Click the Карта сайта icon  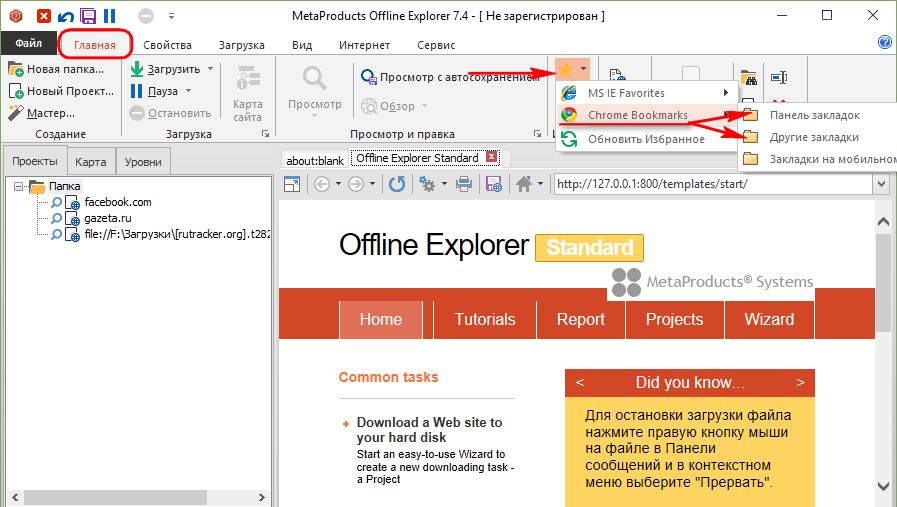pos(248,93)
